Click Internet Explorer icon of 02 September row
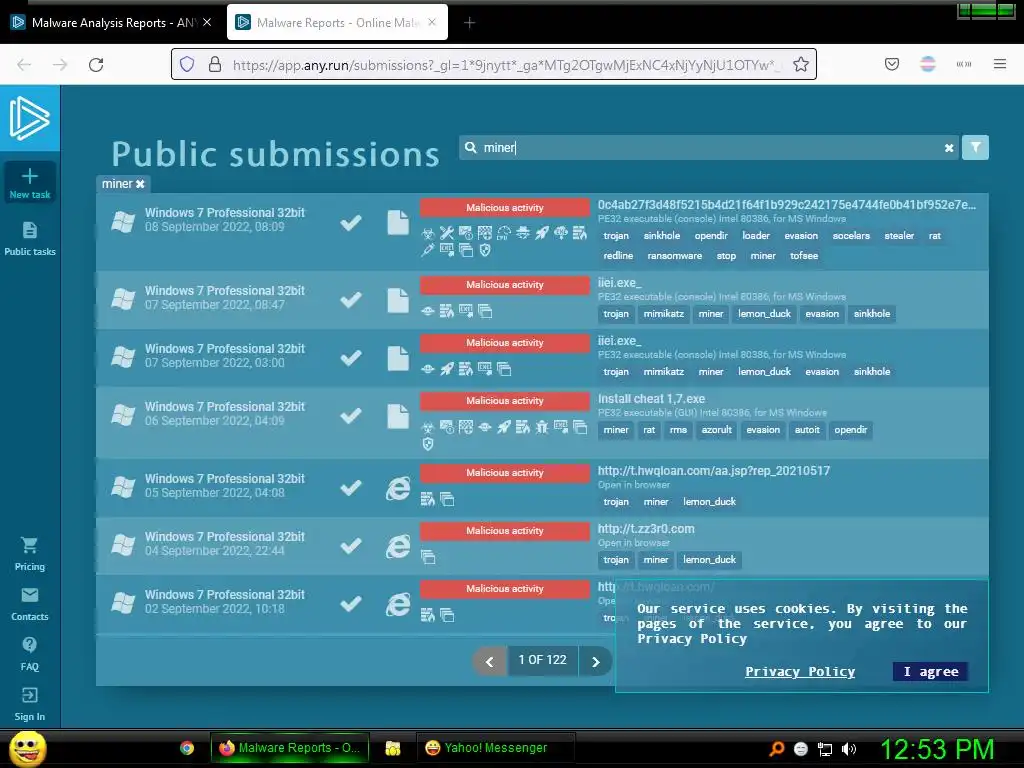This screenshot has width=1024, height=768. coord(398,605)
